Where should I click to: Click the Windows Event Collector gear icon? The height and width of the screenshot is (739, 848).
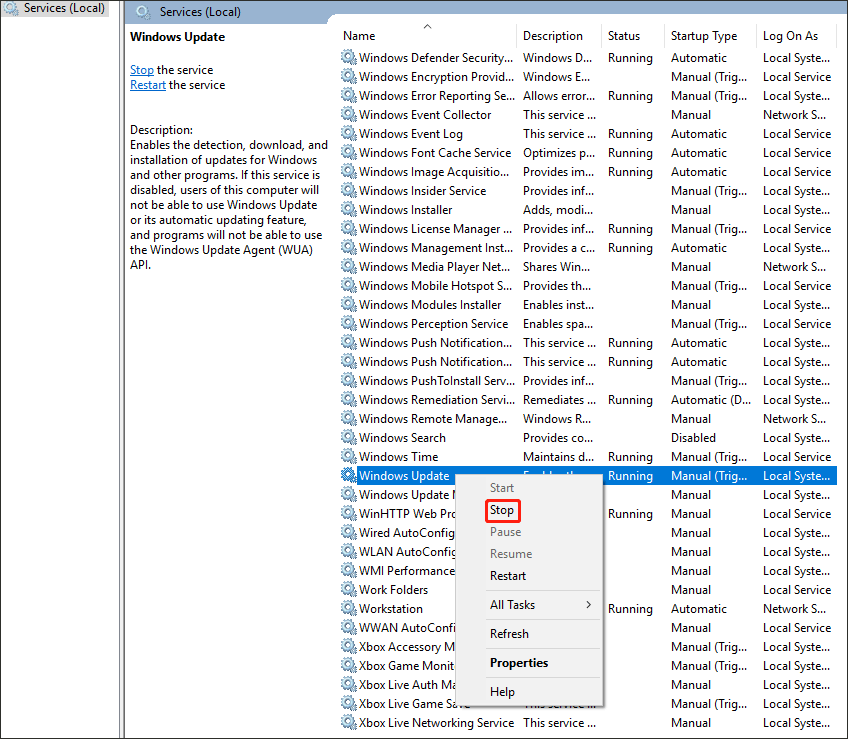pyautogui.click(x=349, y=114)
